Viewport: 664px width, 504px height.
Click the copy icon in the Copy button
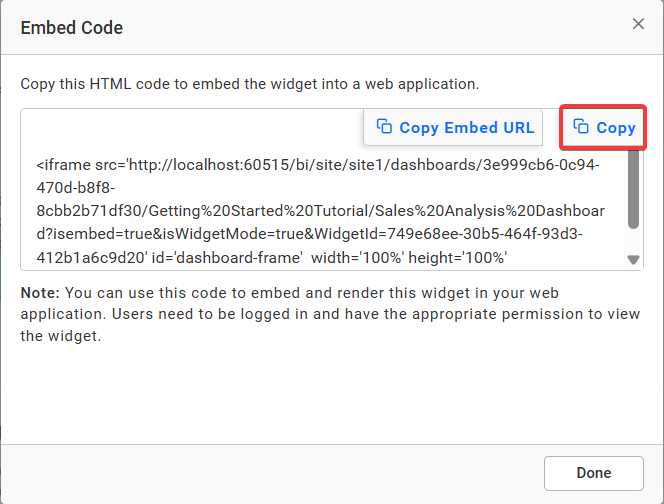pos(581,127)
